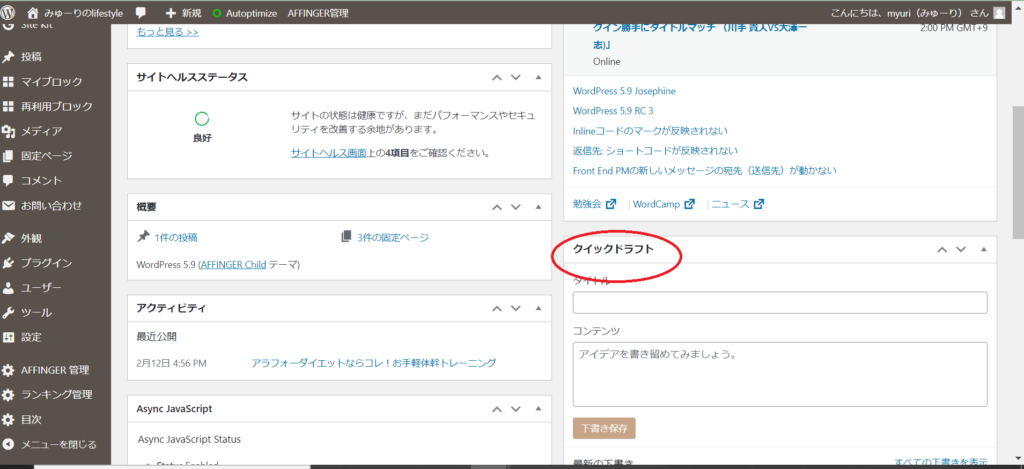
Task: Open Autoptimize menu in admin bar
Action: coord(253,13)
